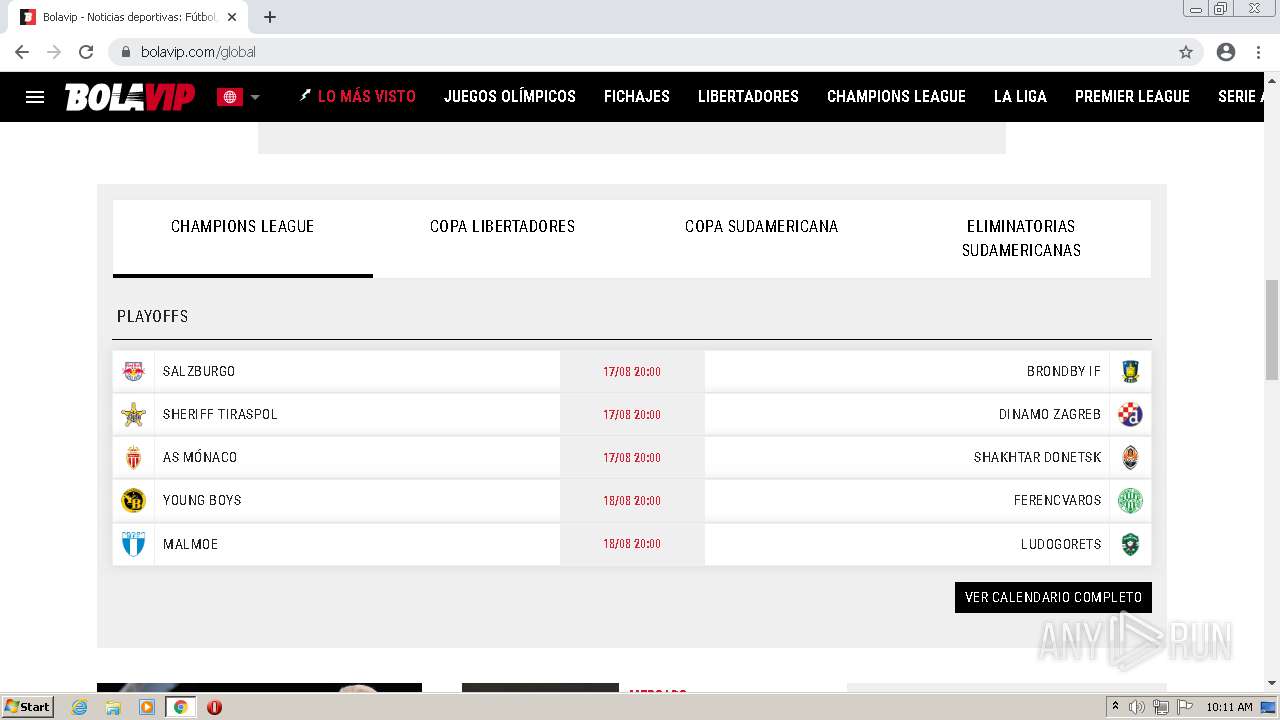Open Libertadores menu item
The width and height of the screenshot is (1280, 720).
click(748, 97)
